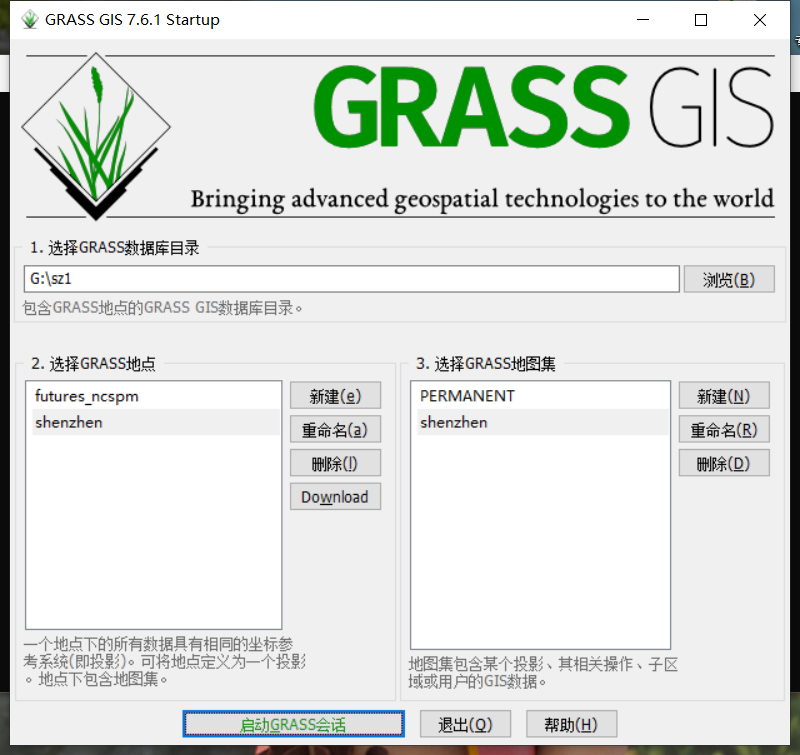Click 新建(N) to create a new mapset
The height and width of the screenshot is (755, 800).
pyautogui.click(x=723, y=395)
